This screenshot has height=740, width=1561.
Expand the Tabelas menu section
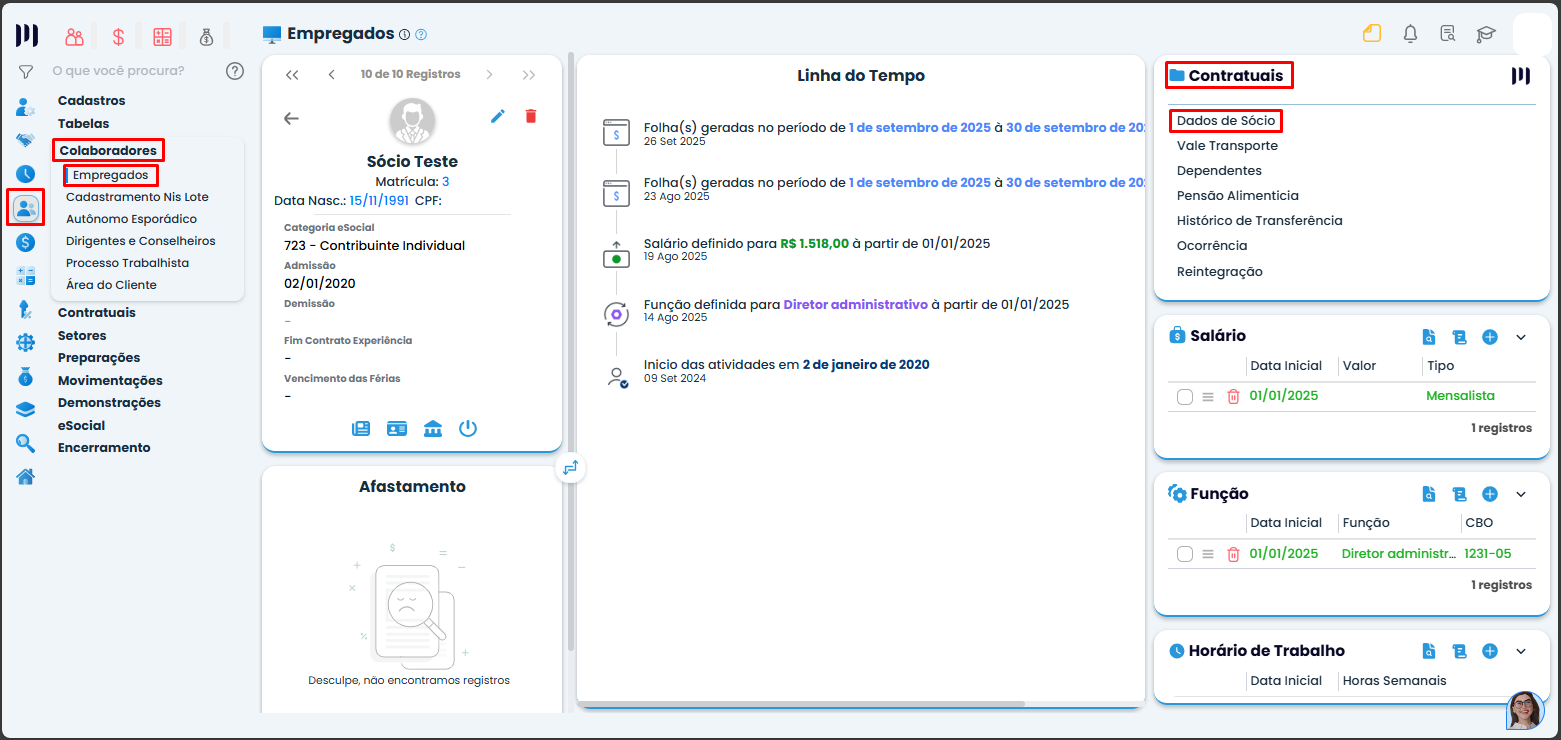[84, 123]
